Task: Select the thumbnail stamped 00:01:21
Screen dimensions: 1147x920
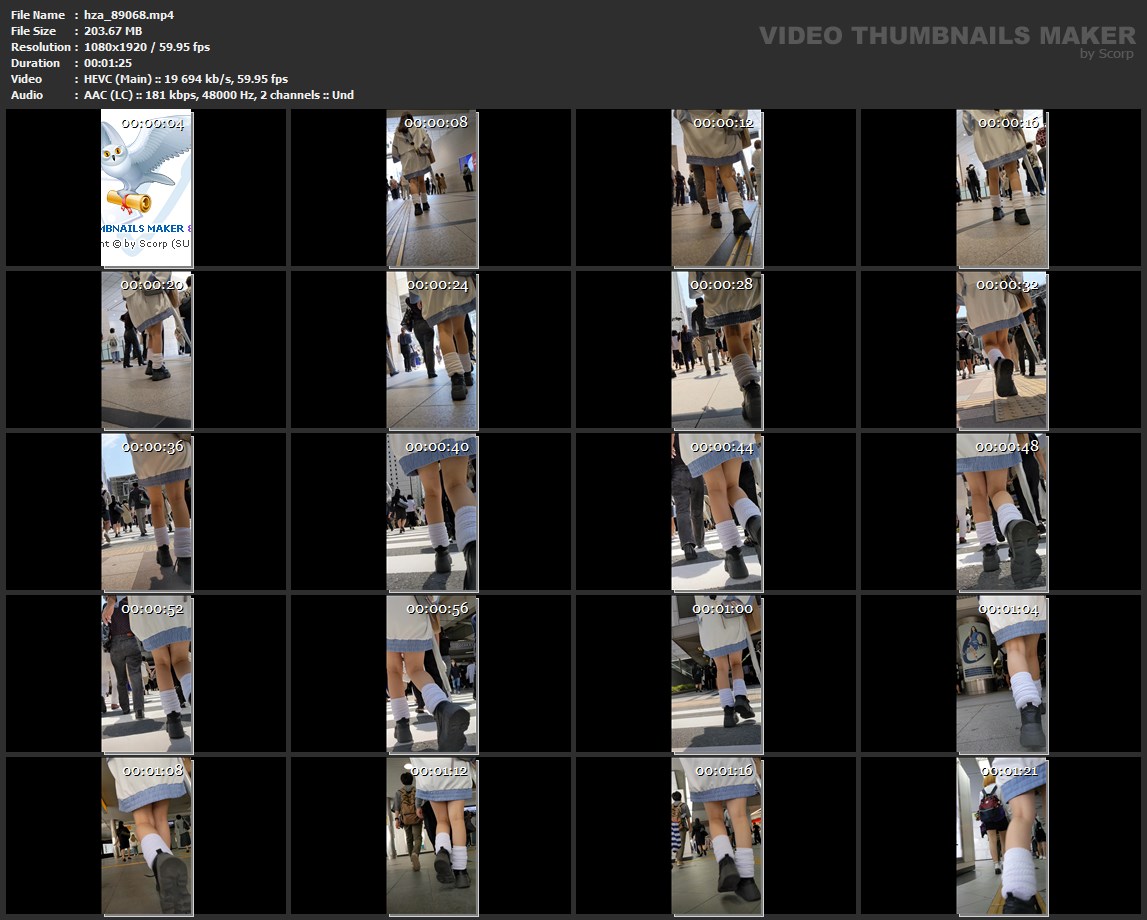Action: (1001, 837)
